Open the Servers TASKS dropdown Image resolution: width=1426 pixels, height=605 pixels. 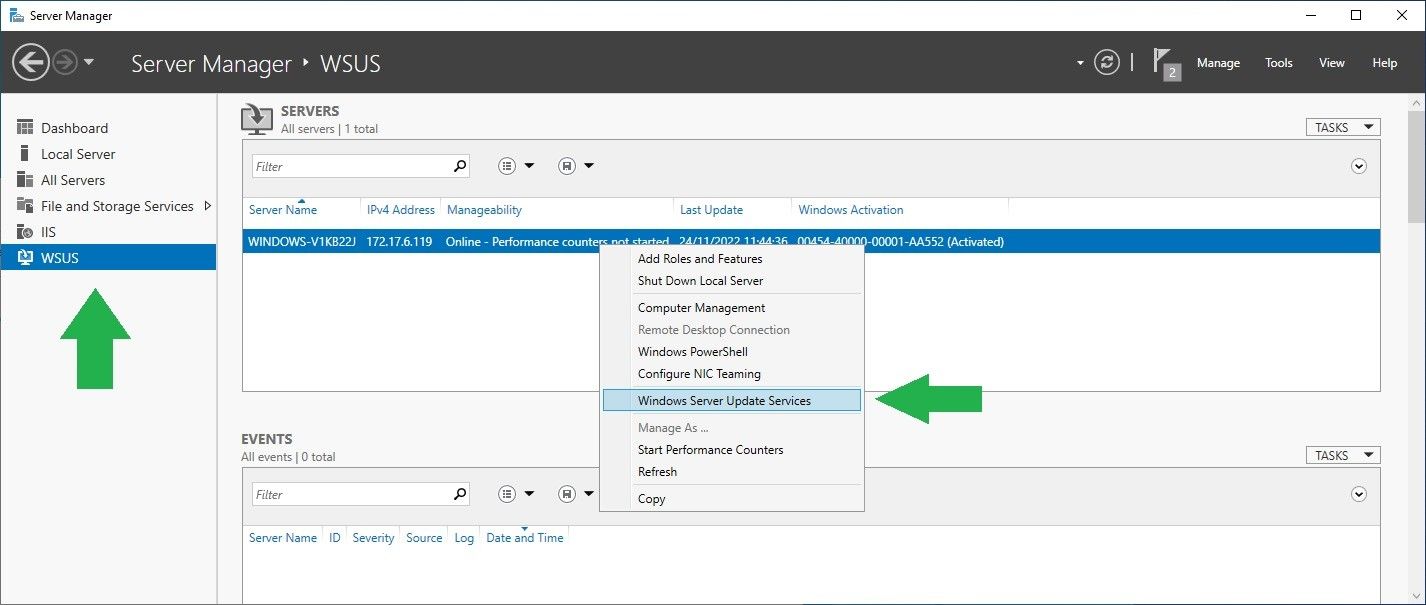[x=1343, y=127]
